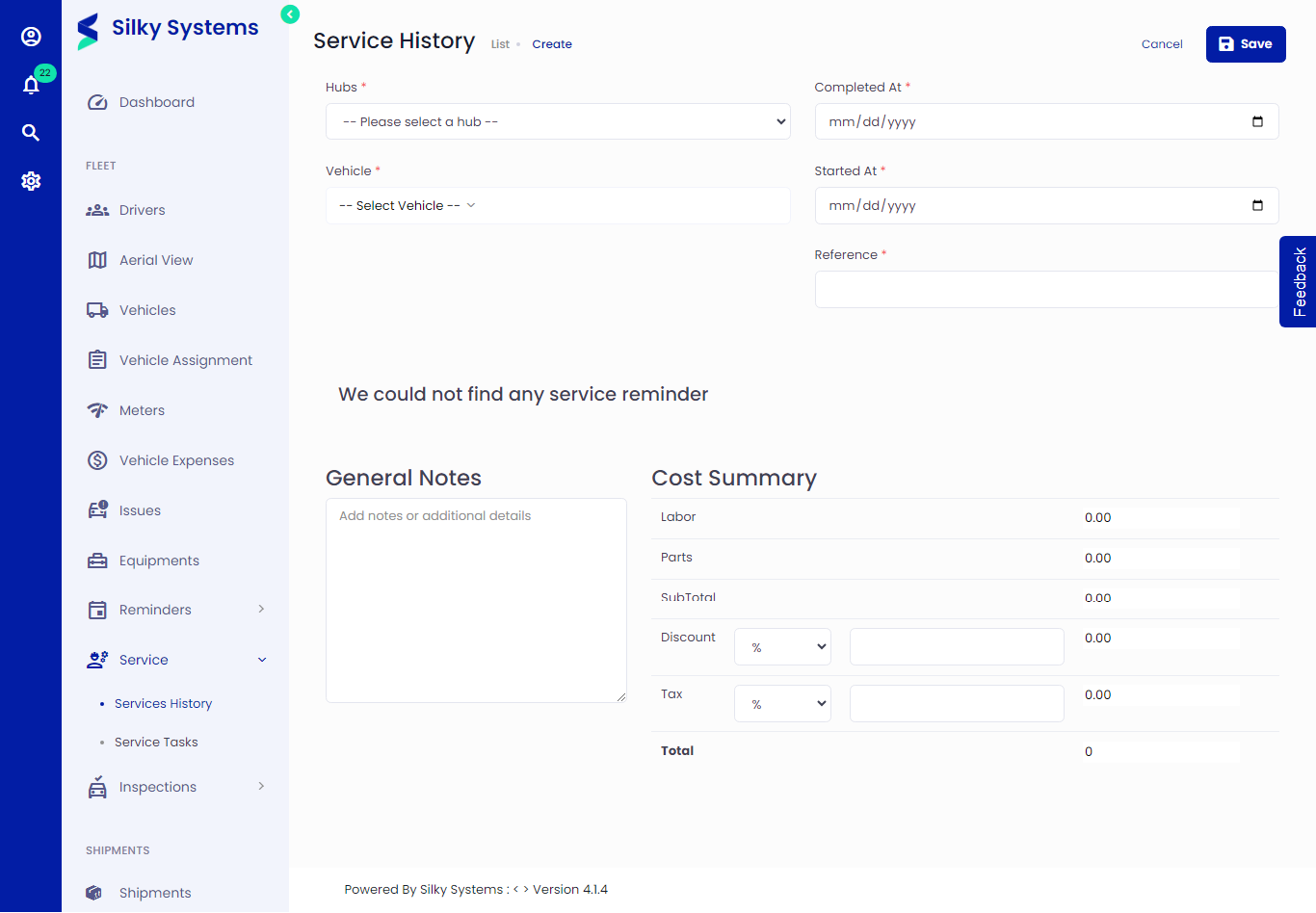Open the Select Vehicle dropdown
The width and height of the screenshot is (1316, 913).
[x=558, y=205]
